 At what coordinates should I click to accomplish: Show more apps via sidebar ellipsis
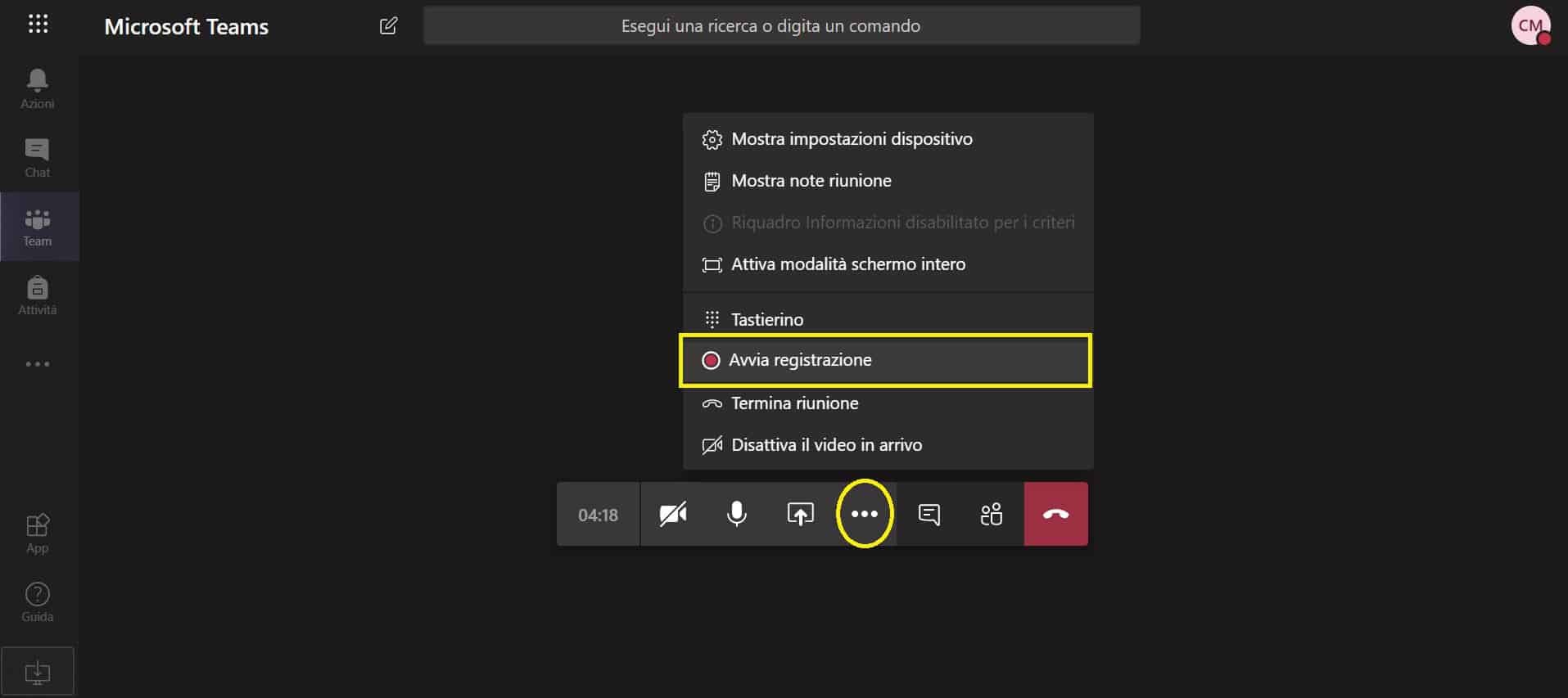point(38,364)
